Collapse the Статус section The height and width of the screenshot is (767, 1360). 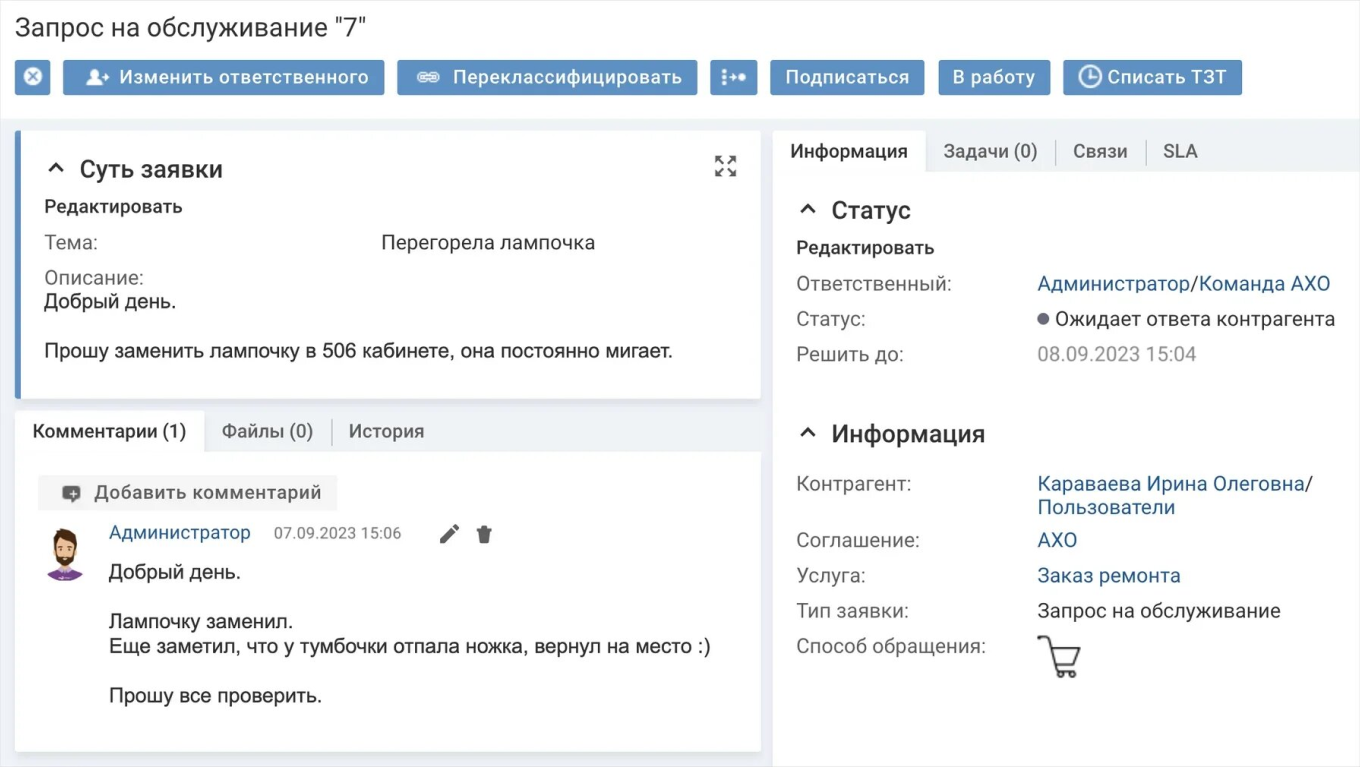pos(806,209)
